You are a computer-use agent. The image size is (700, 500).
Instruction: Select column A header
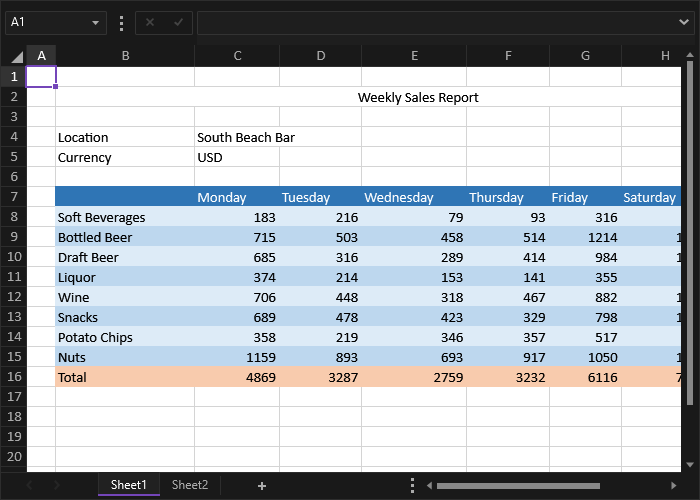pyautogui.click(x=42, y=56)
